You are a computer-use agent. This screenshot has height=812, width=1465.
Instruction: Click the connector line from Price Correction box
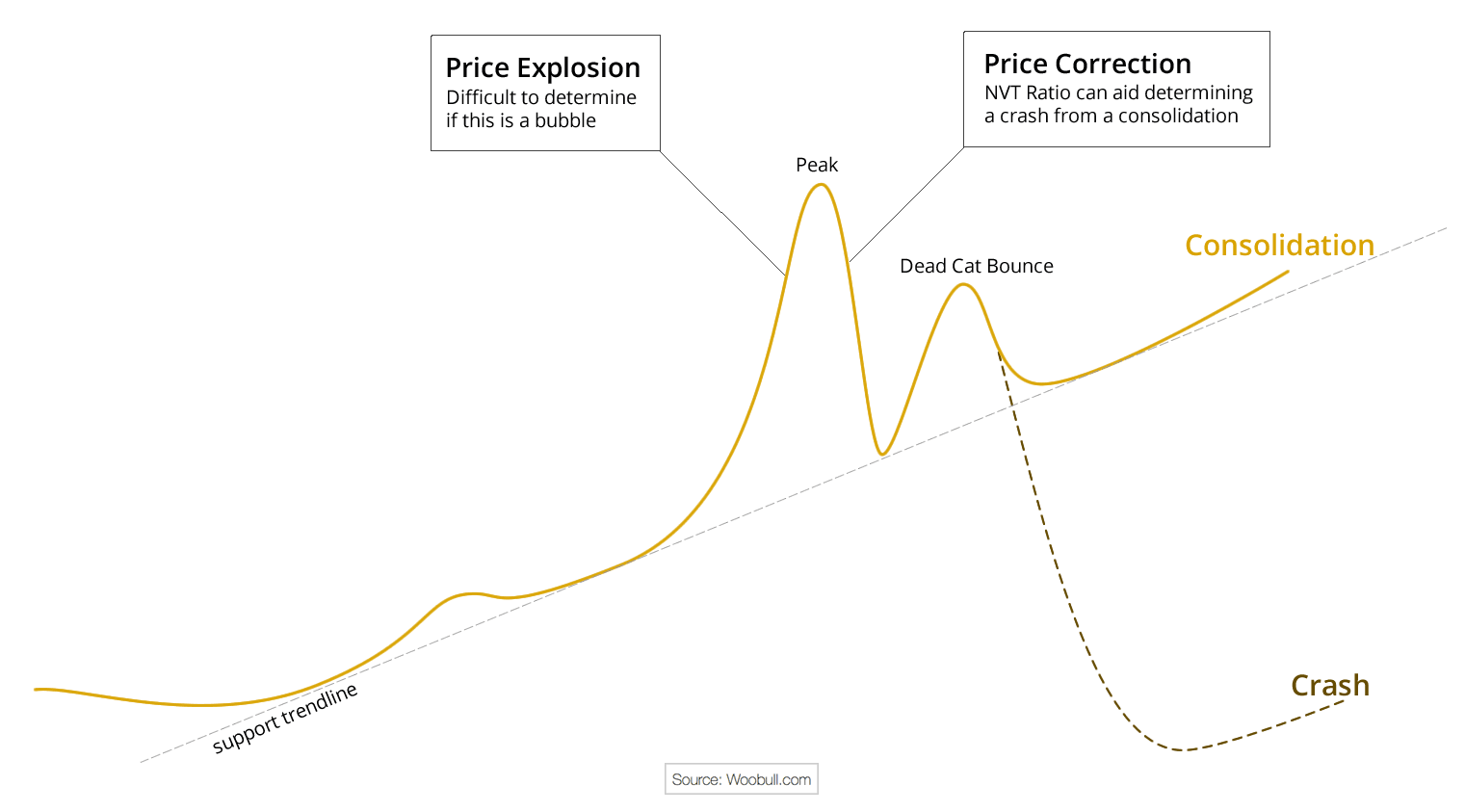pyautogui.click(x=906, y=204)
